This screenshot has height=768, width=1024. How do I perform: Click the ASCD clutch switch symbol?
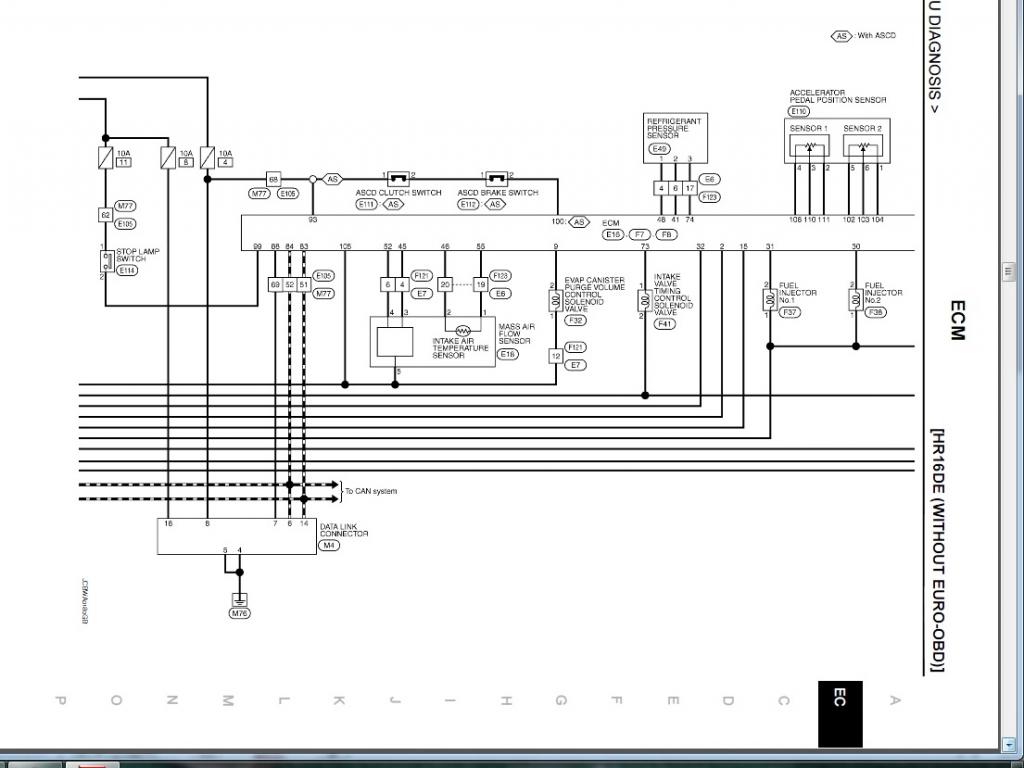click(399, 177)
